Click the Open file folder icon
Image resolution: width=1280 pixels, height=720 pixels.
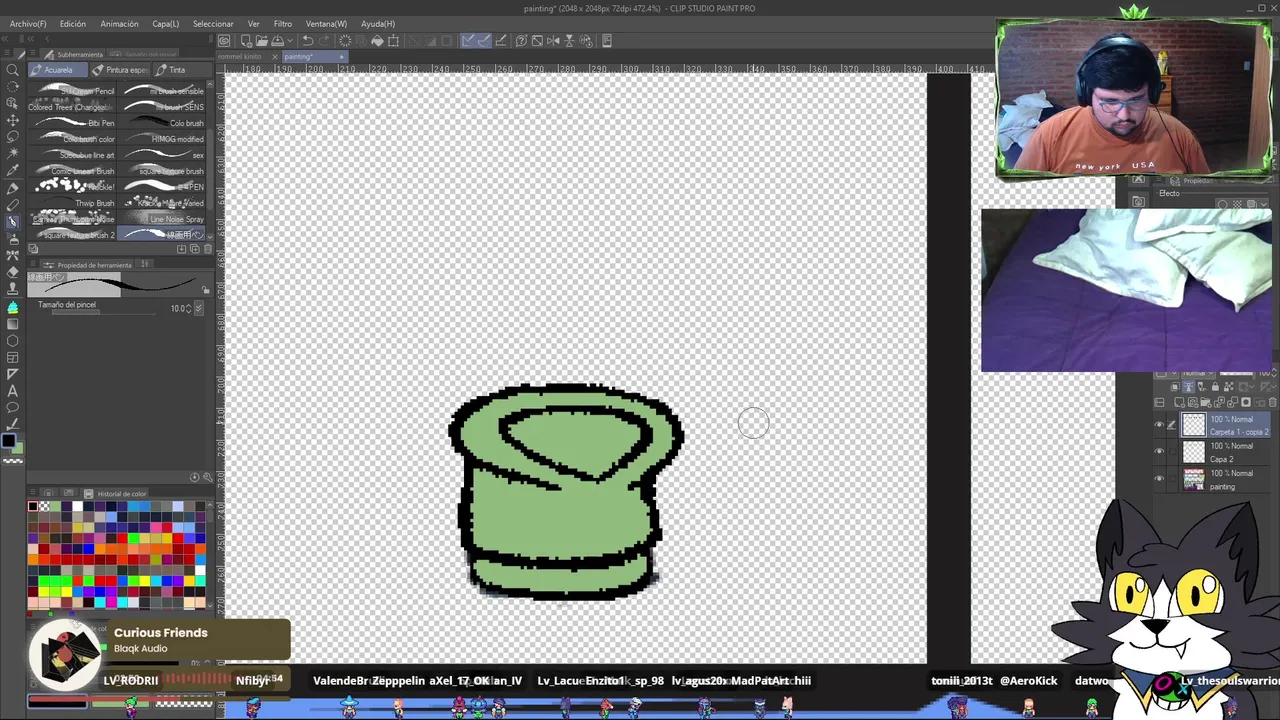pos(260,41)
